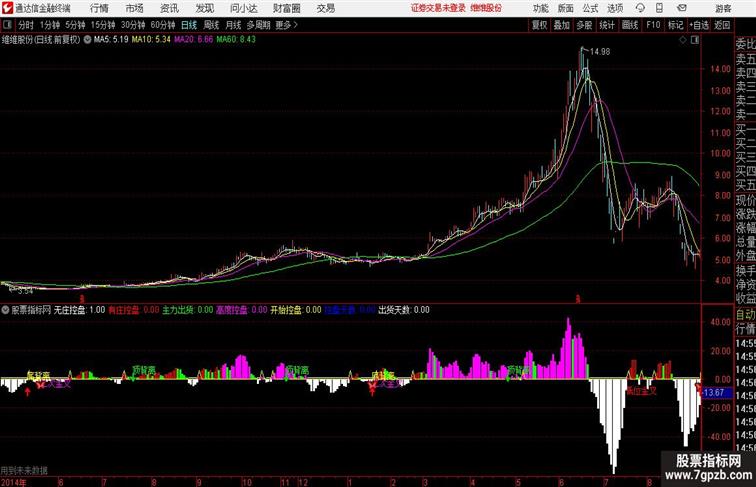The width and height of the screenshot is (756, 487).
Task: Open the 功能 menu
Action: 540,8
